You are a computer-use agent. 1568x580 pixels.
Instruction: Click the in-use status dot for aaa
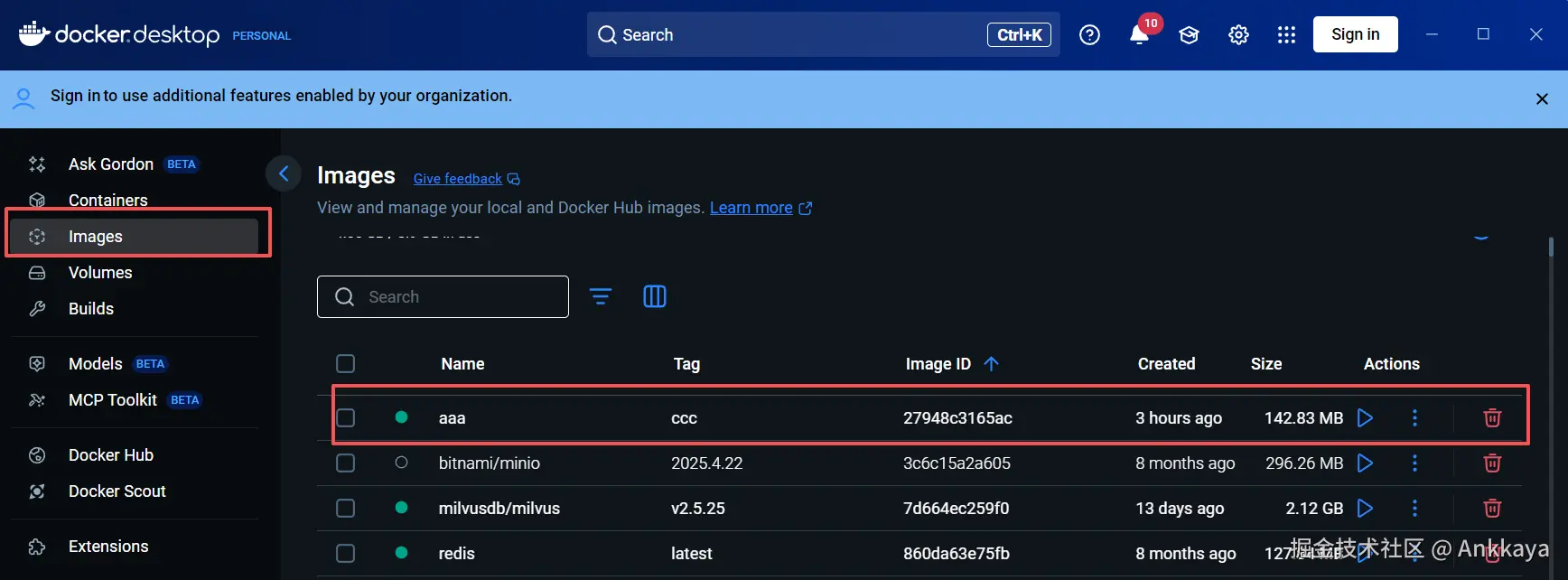[x=402, y=417]
